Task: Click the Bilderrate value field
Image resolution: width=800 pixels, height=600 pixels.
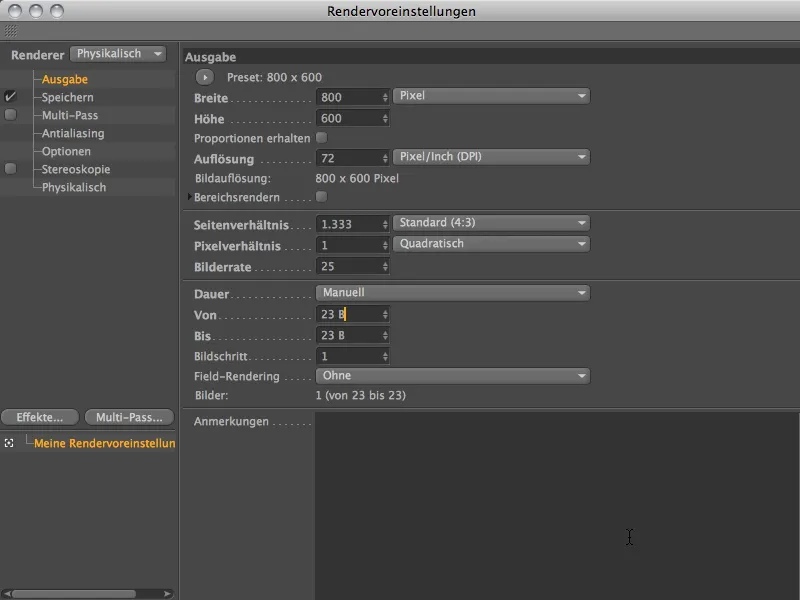Action: point(348,266)
